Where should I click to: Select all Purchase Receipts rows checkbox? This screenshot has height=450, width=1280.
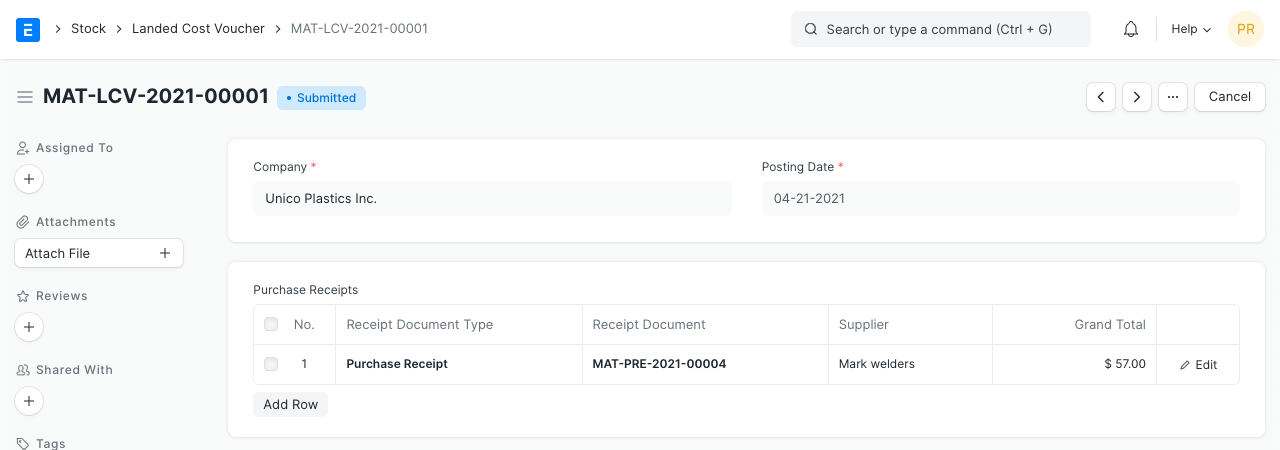(x=271, y=324)
